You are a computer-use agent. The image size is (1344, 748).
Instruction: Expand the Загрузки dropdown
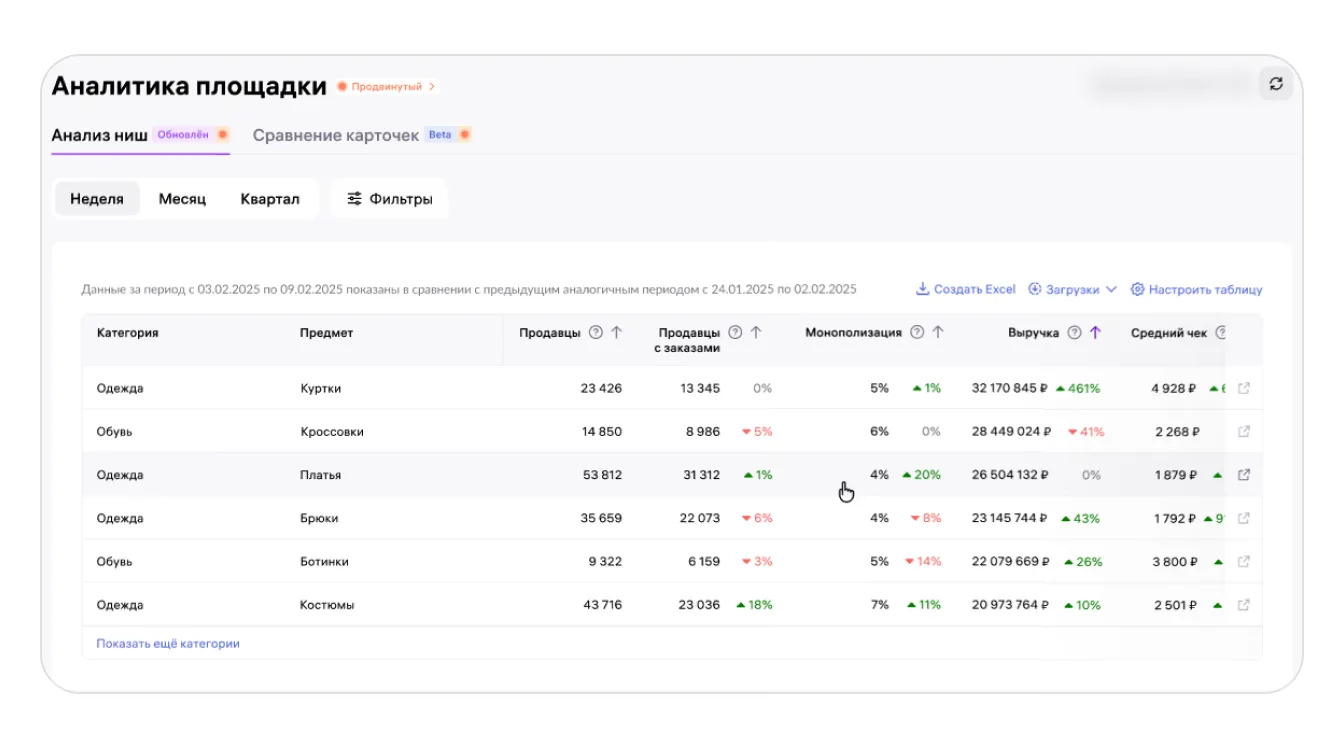point(1073,290)
